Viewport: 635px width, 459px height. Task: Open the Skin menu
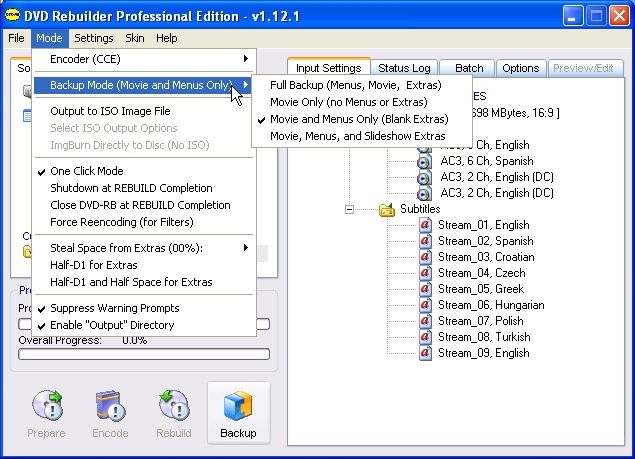pos(135,38)
